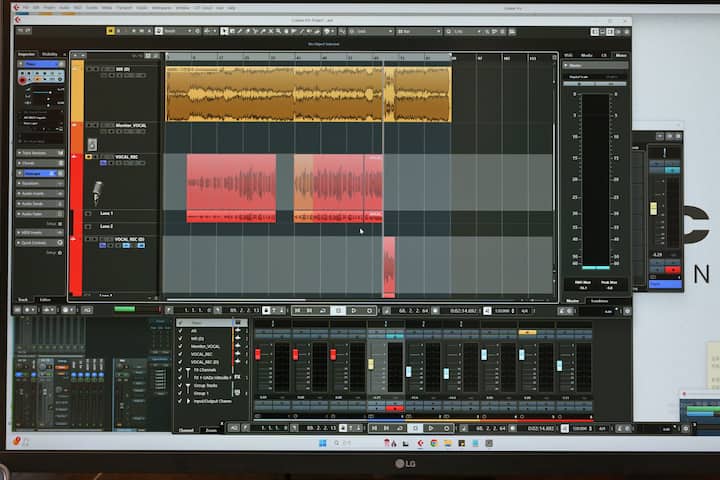Viewport: 720px width, 480px height.
Task: Open the Chrome icon in the taskbar
Action: 433,442
